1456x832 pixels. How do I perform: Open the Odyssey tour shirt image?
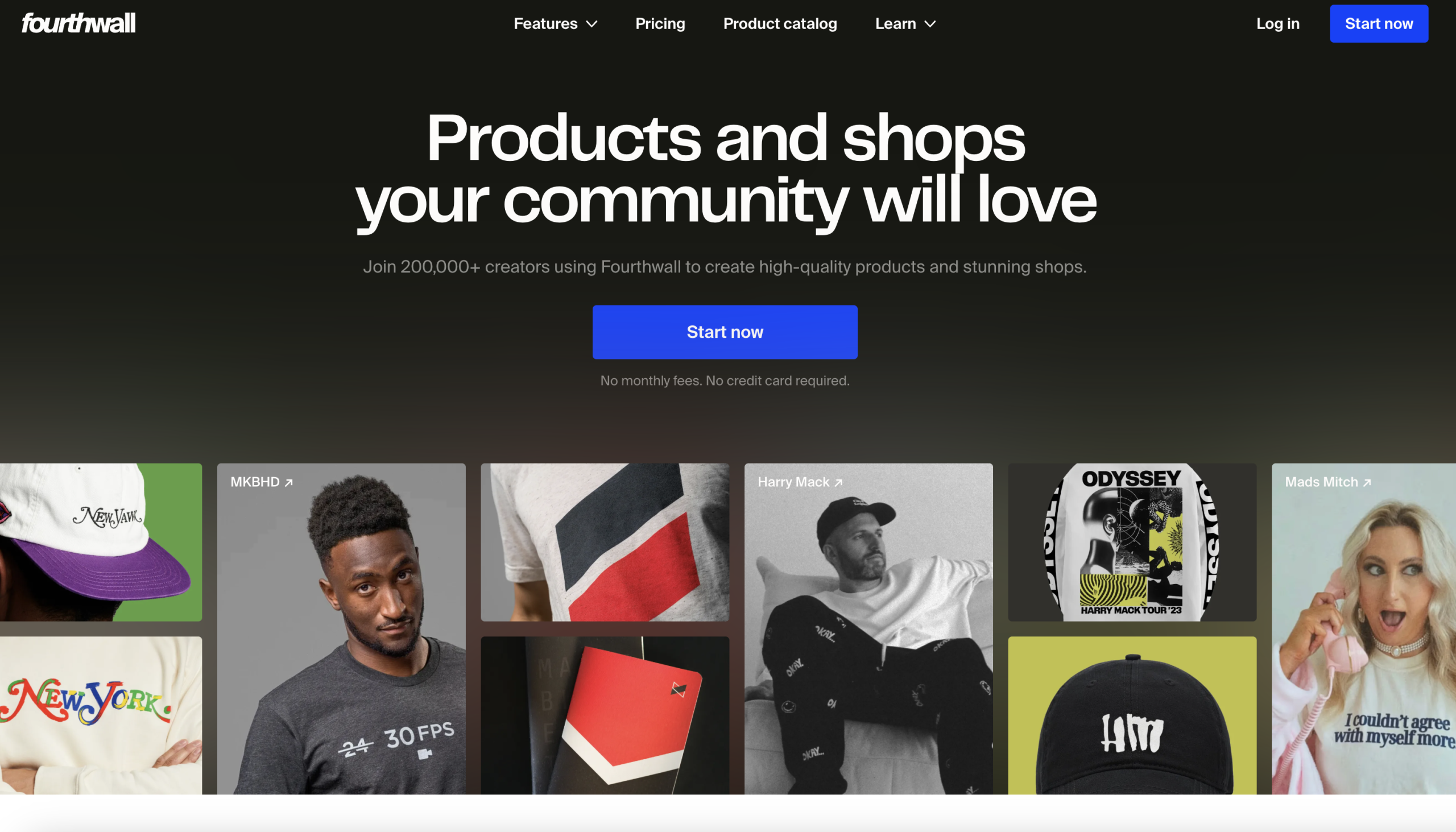[1132, 543]
